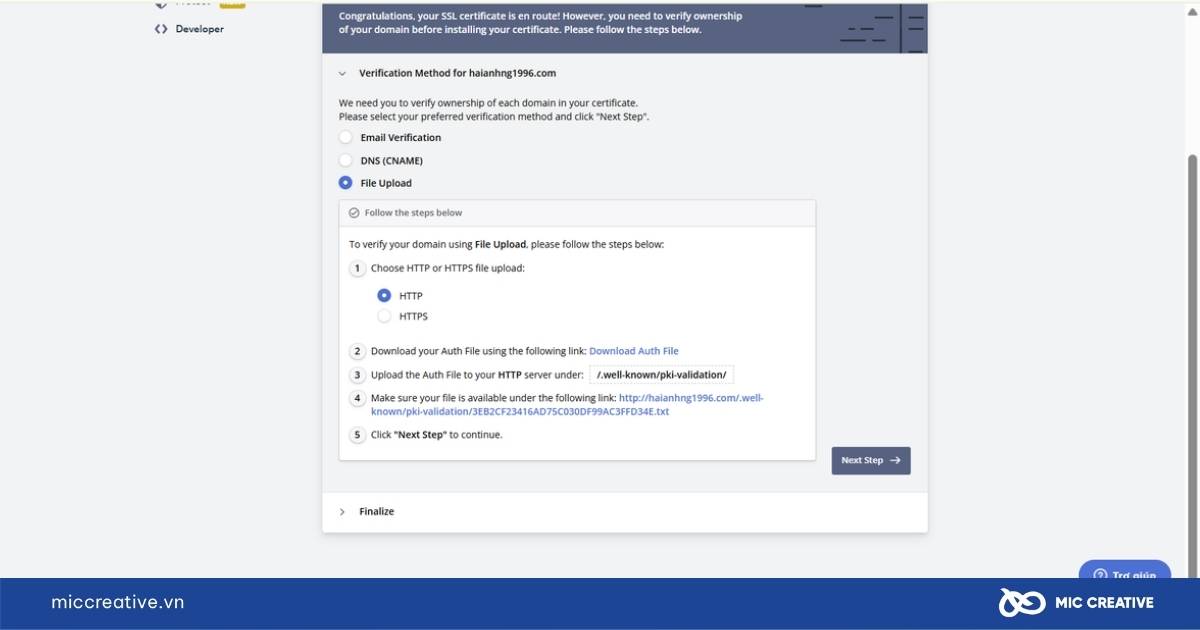Open the Developer sidebar menu item
The image size is (1200, 630).
[x=190, y=29]
